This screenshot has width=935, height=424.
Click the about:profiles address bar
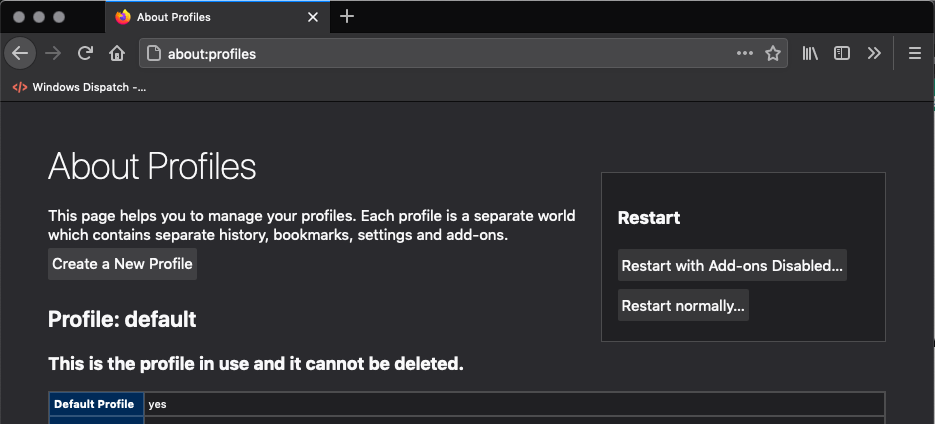pyautogui.click(x=440, y=54)
